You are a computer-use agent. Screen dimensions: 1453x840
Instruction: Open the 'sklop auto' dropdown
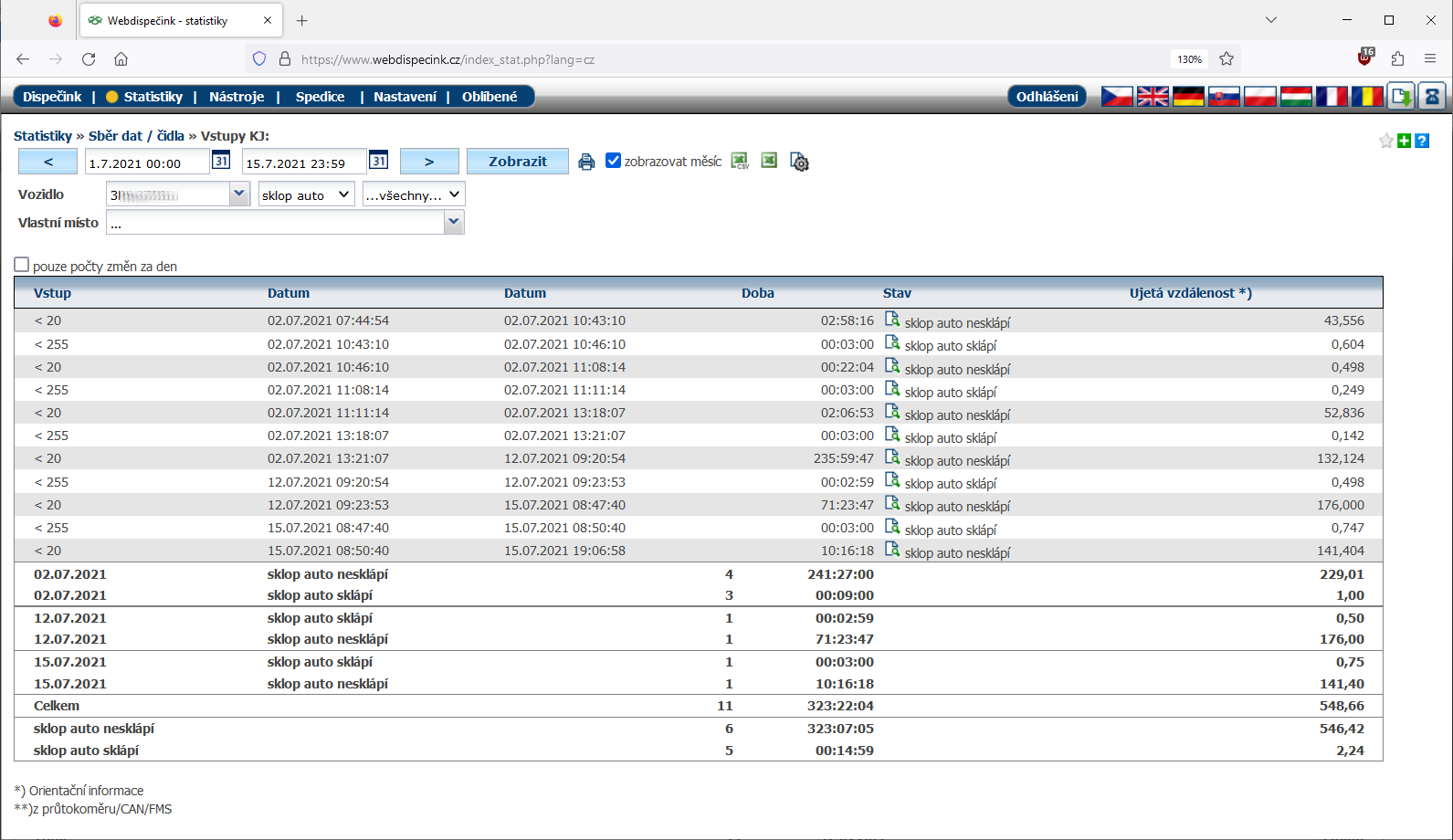306,194
